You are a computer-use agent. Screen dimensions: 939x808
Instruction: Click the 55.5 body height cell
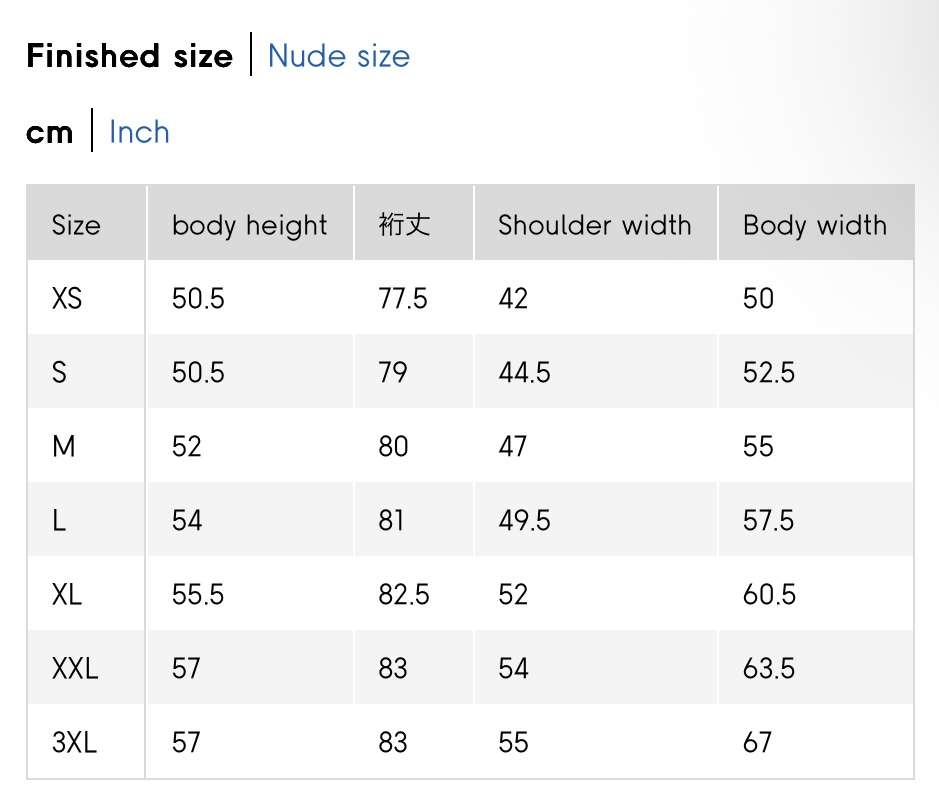pyautogui.click(x=198, y=595)
